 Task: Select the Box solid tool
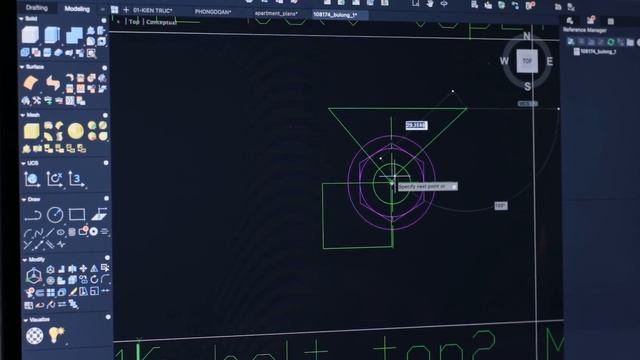(30, 35)
